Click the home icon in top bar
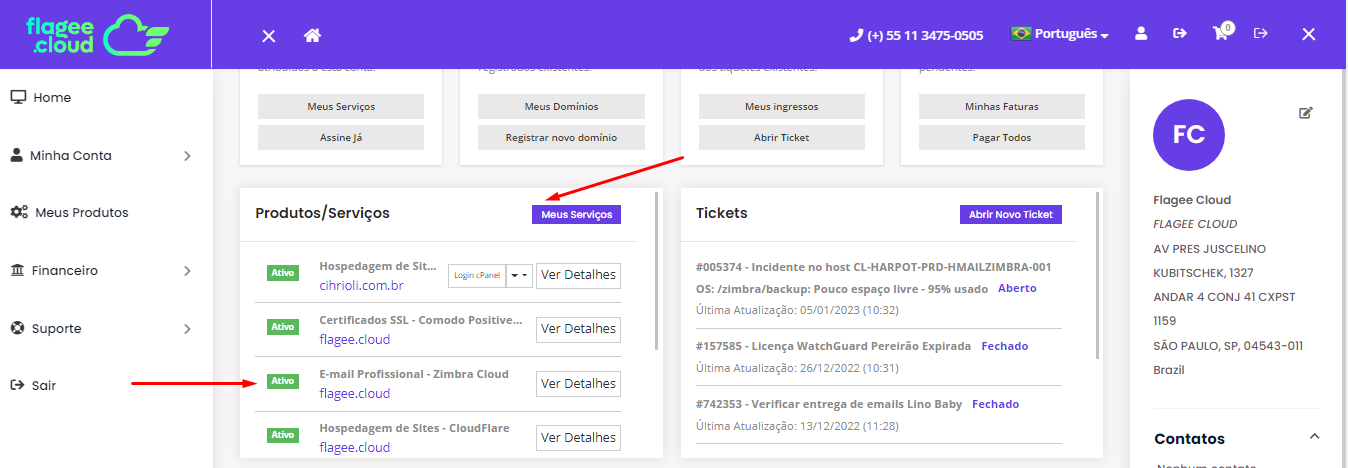Image resolution: width=1348 pixels, height=468 pixels. coord(312,35)
